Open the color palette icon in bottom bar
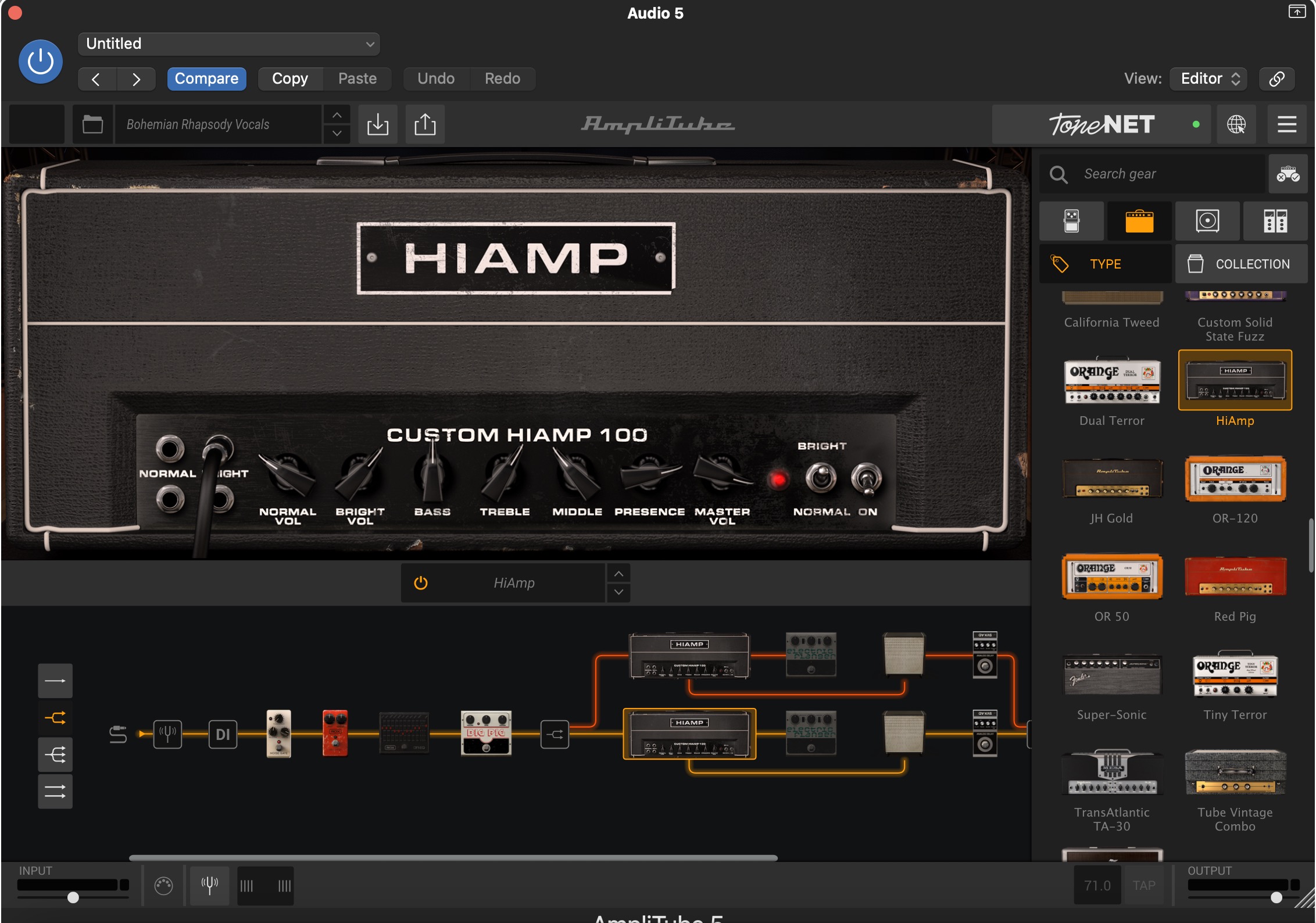 [x=163, y=886]
